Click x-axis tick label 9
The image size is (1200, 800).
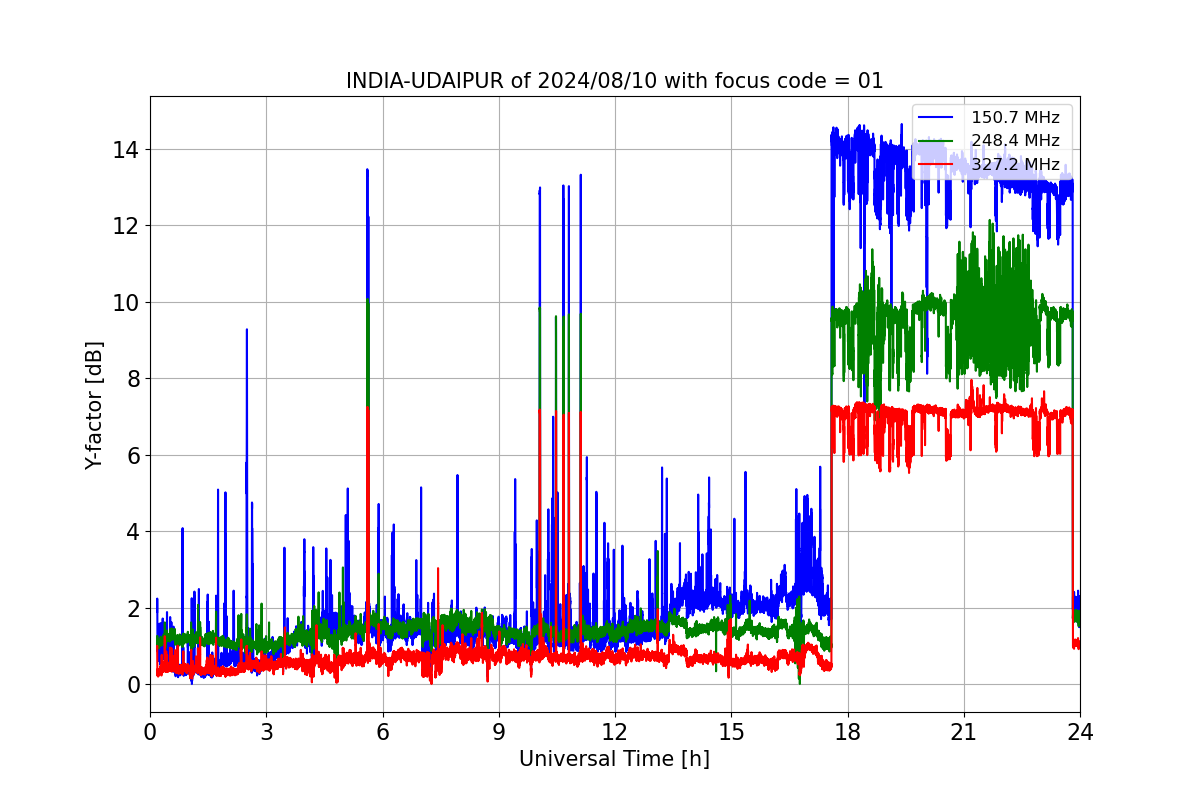click(499, 731)
